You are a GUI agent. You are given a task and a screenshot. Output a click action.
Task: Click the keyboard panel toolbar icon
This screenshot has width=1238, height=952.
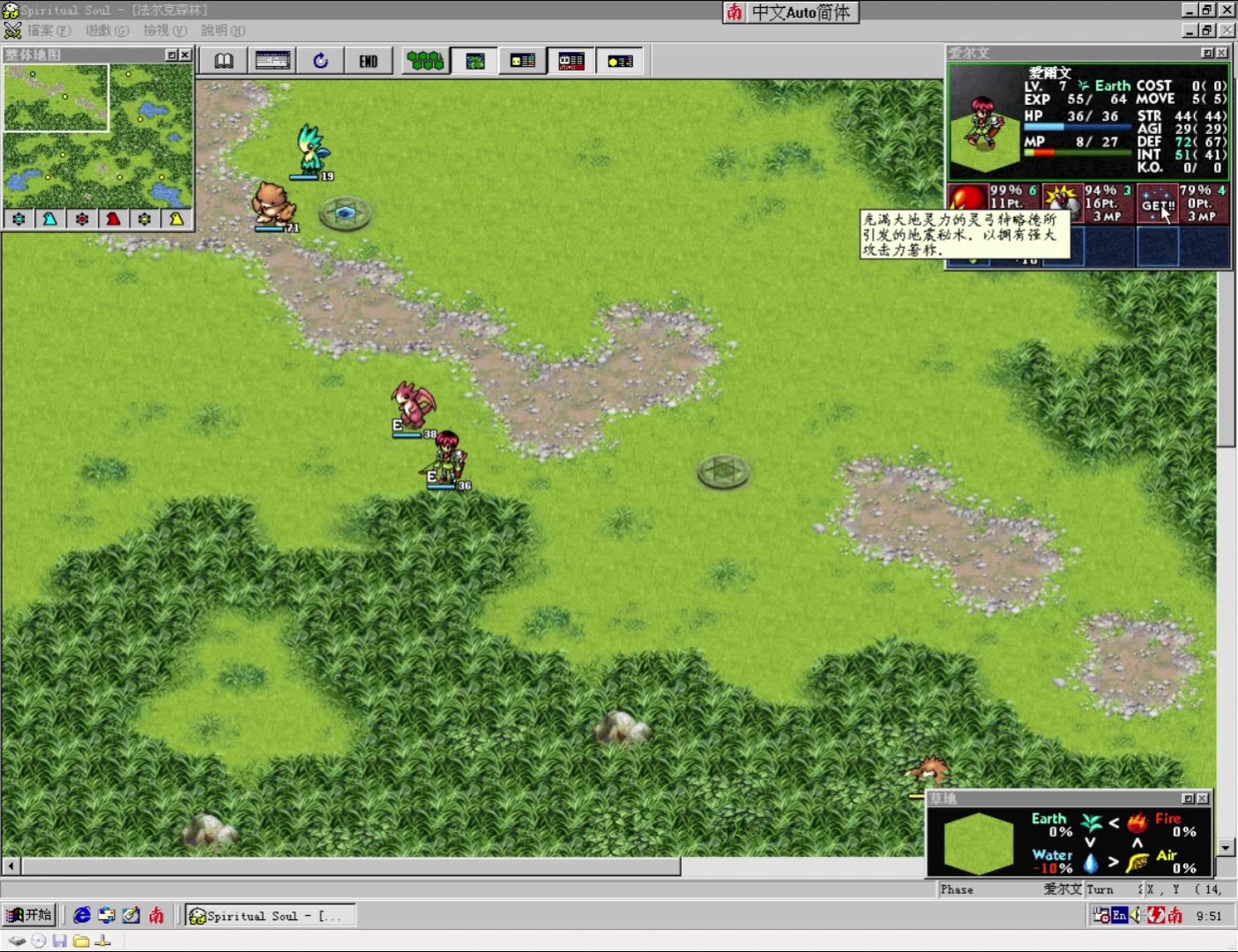tap(272, 61)
